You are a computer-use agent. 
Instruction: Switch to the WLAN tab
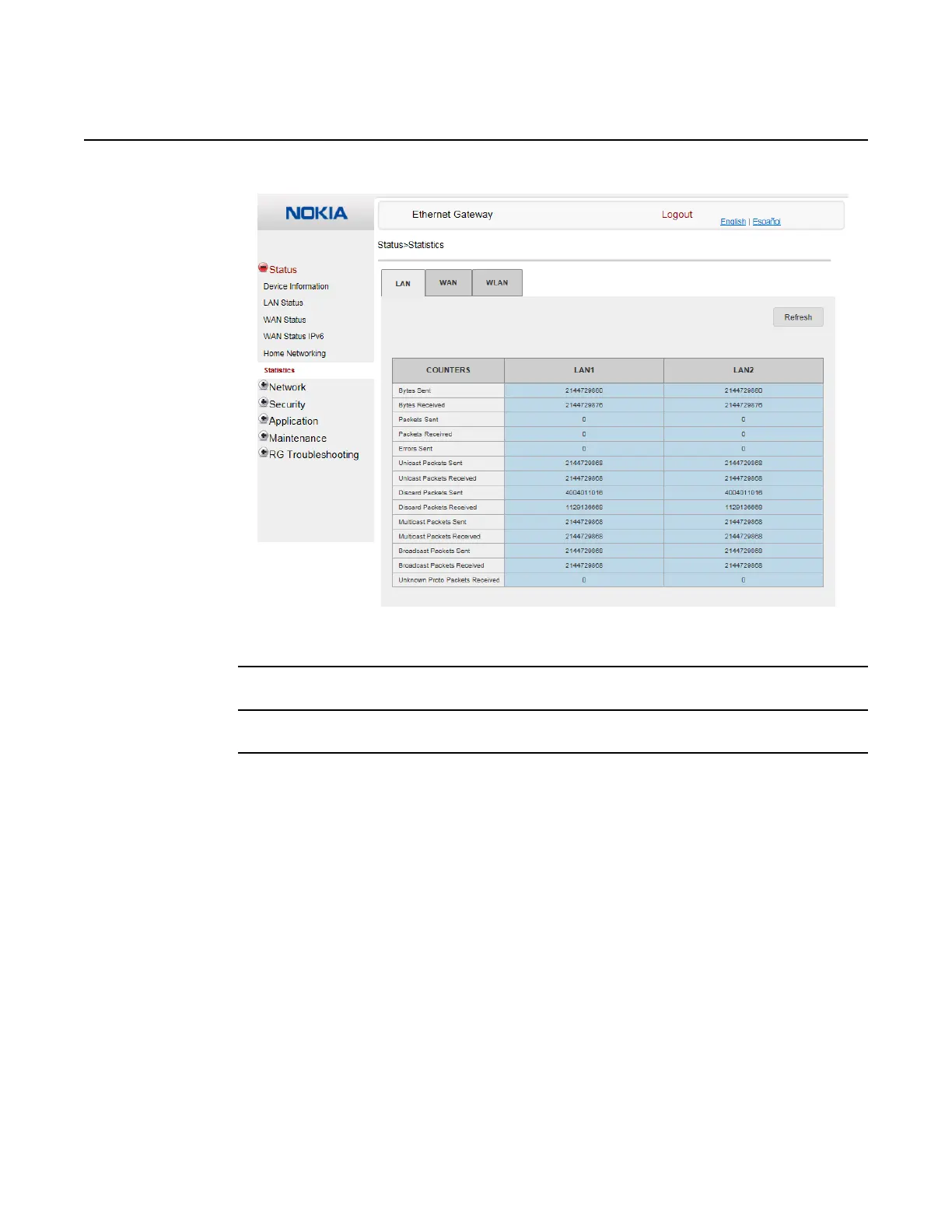(x=497, y=282)
